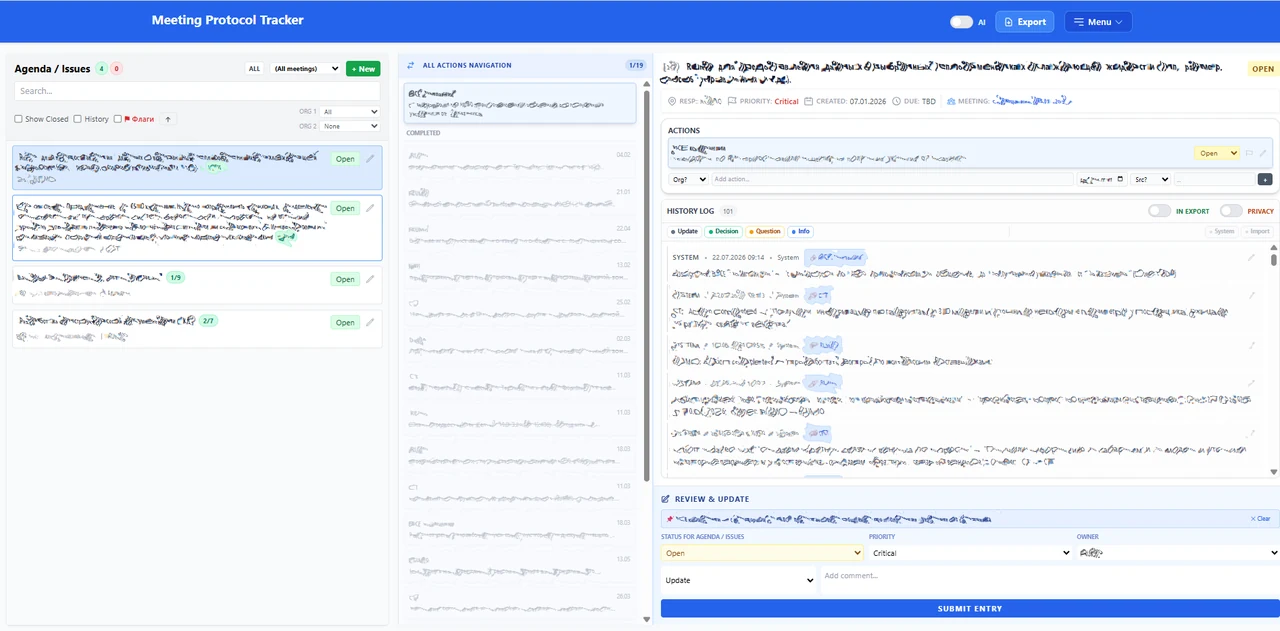Click the calendar picker icon in the action date field
Image resolution: width=1280 pixels, height=631 pixels.
tap(1121, 179)
